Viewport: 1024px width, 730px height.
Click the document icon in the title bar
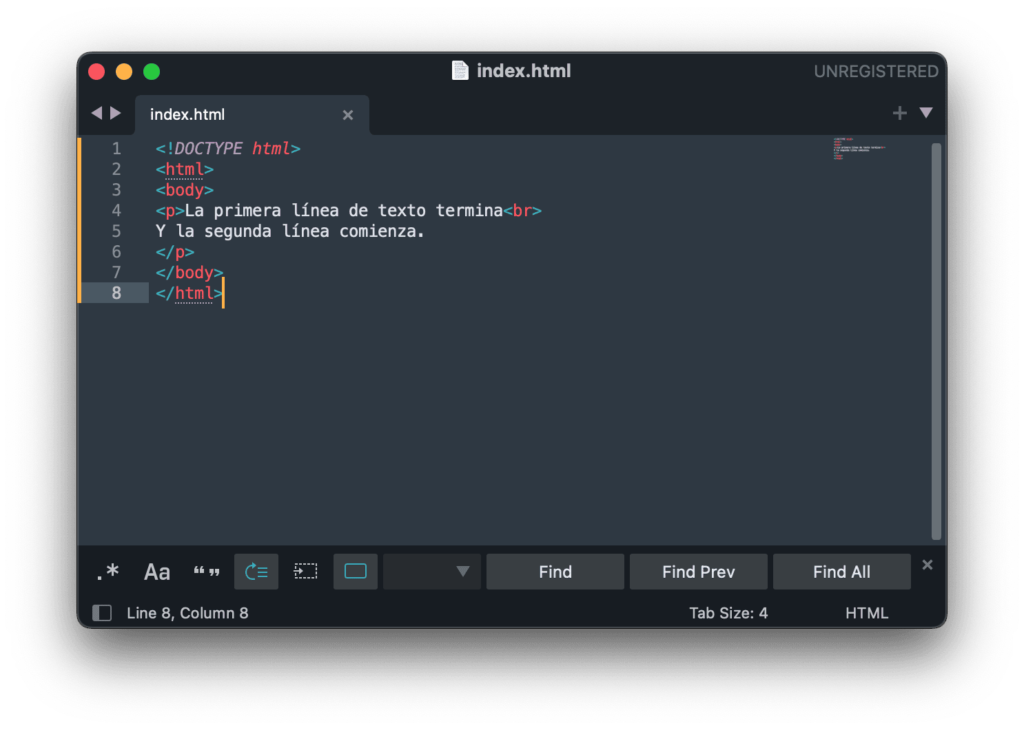[x=460, y=70]
